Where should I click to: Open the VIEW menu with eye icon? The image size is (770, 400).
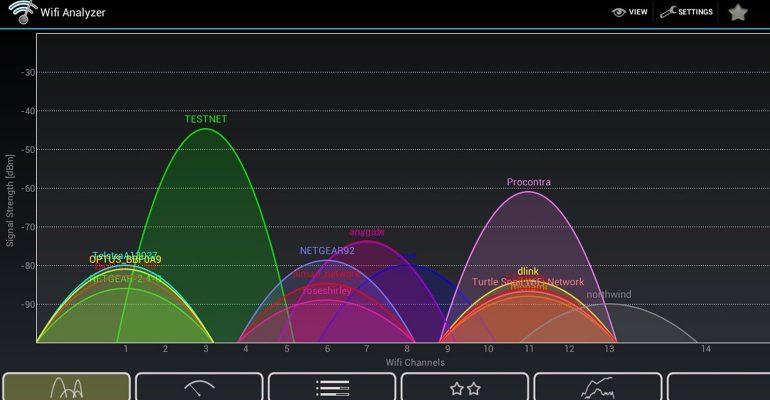tap(630, 12)
